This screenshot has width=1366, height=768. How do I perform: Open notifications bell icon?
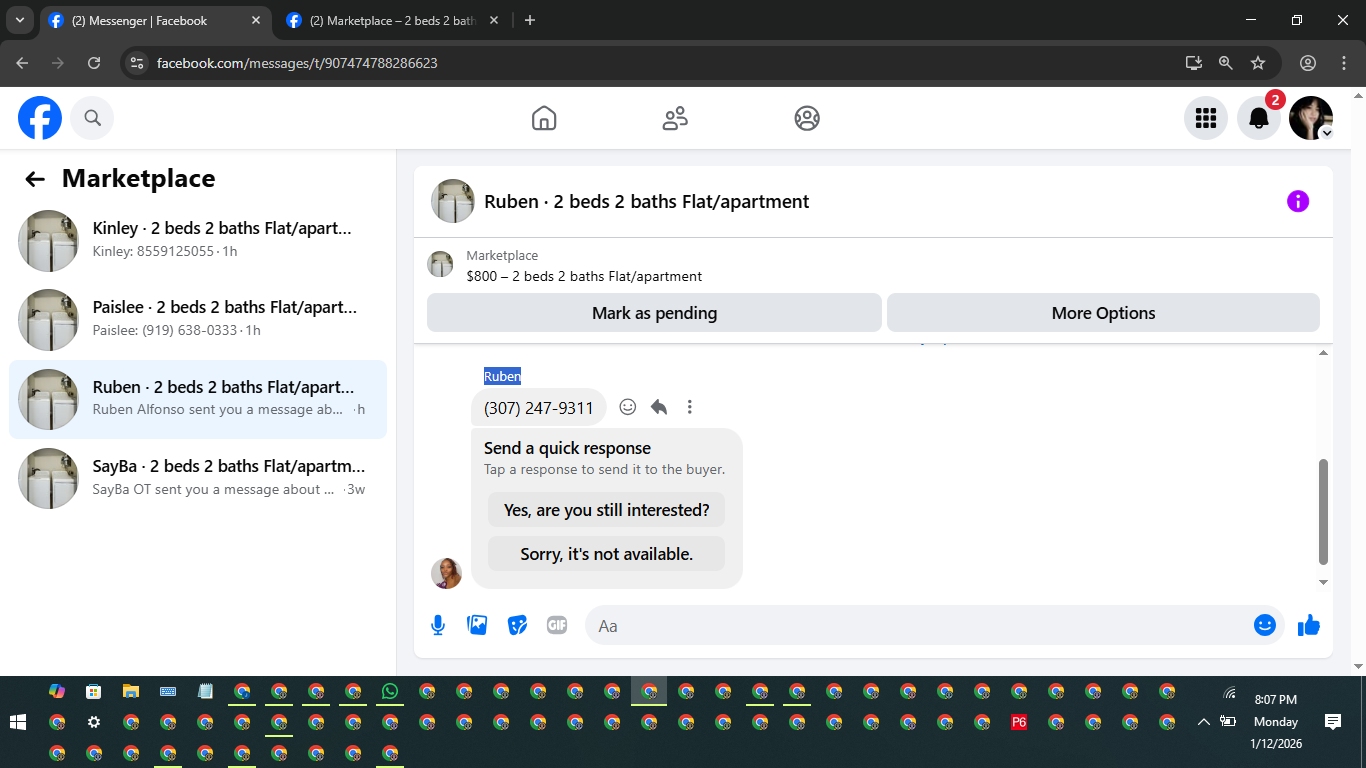click(x=1259, y=118)
